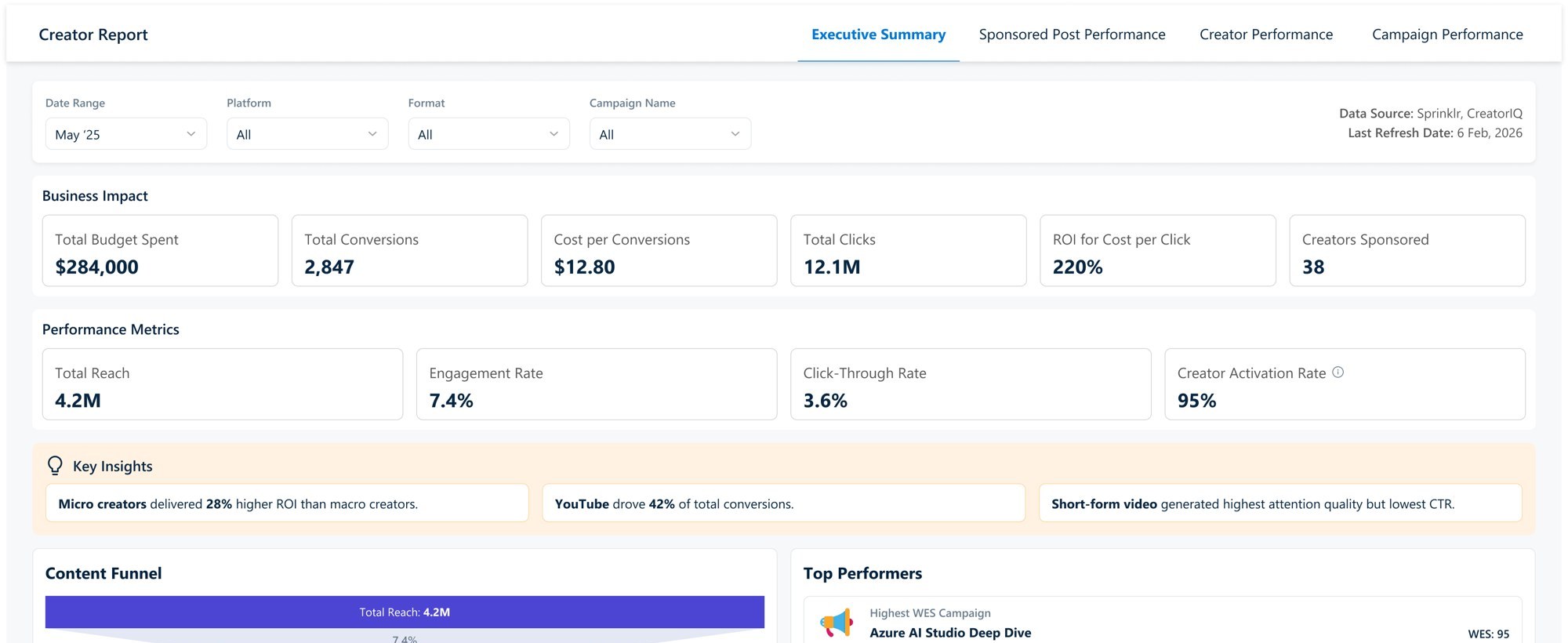Click the Business Impact section heading
The width and height of the screenshot is (1568, 643).
tap(95, 196)
